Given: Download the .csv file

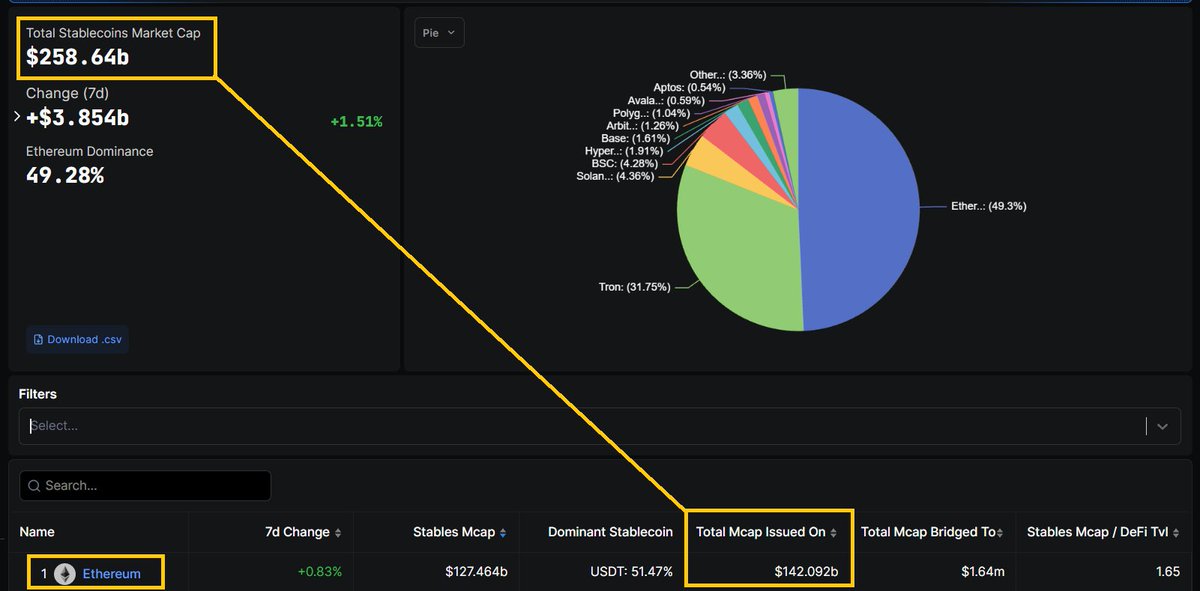Looking at the screenshot, I should click(x=77, y=339).
